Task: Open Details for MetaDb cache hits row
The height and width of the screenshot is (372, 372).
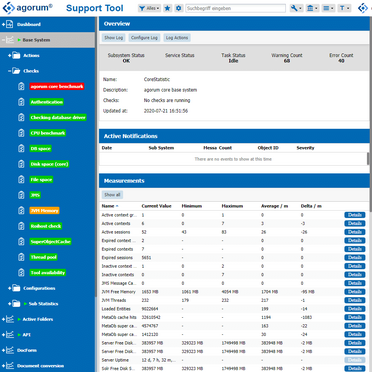Action: coord(355,317)
